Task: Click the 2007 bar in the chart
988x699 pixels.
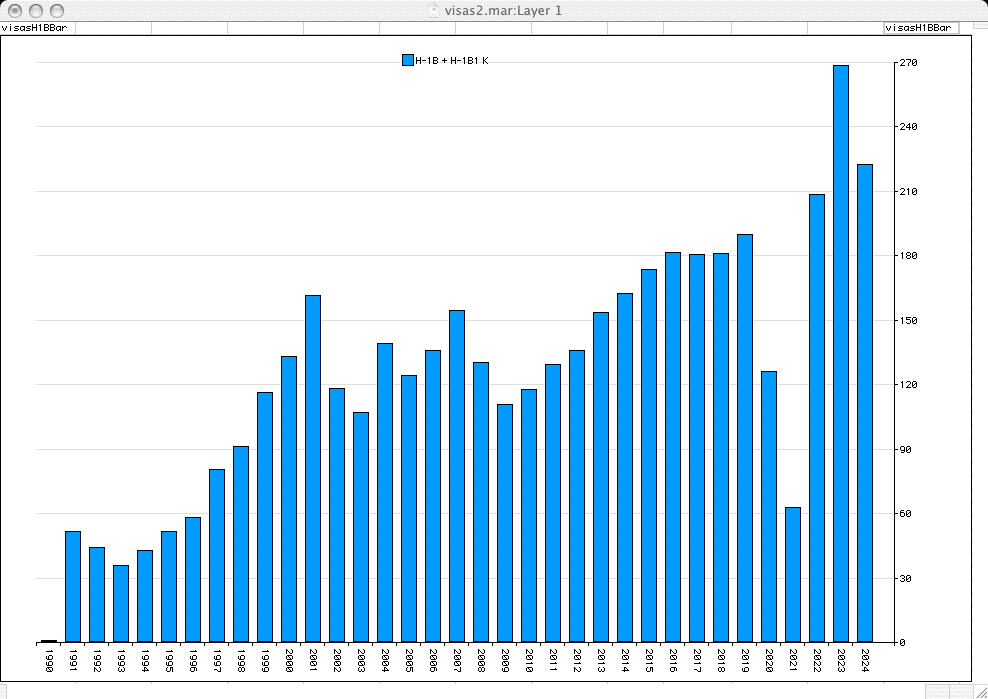Action: 457,476
